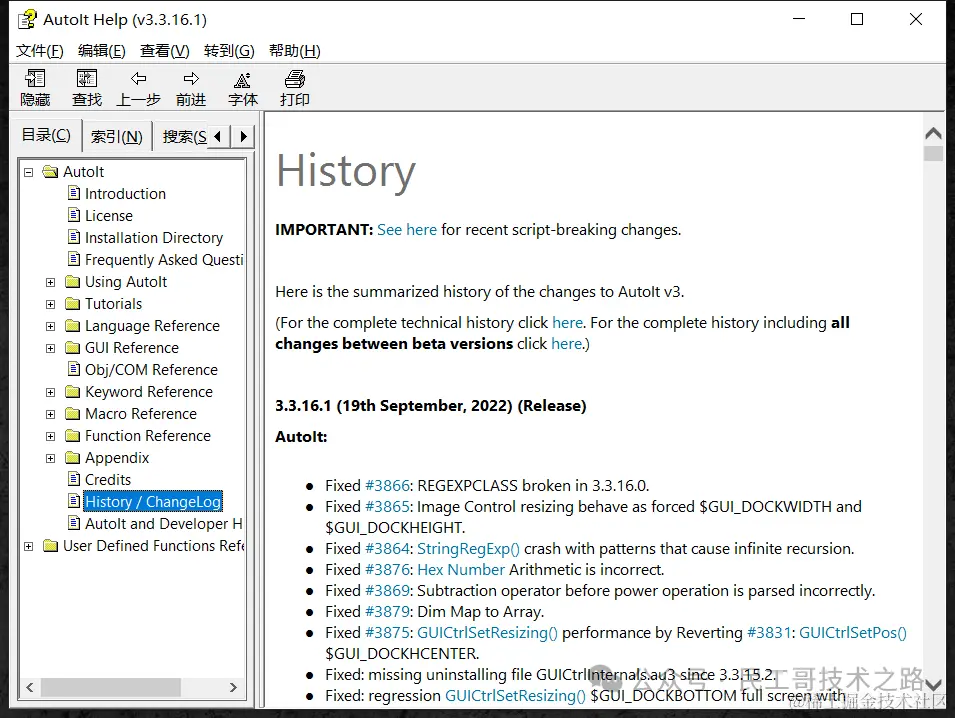This screenshot has width=955, height=718.
Task: Expand the Keyword Reference node
Action: pos(51,392)
